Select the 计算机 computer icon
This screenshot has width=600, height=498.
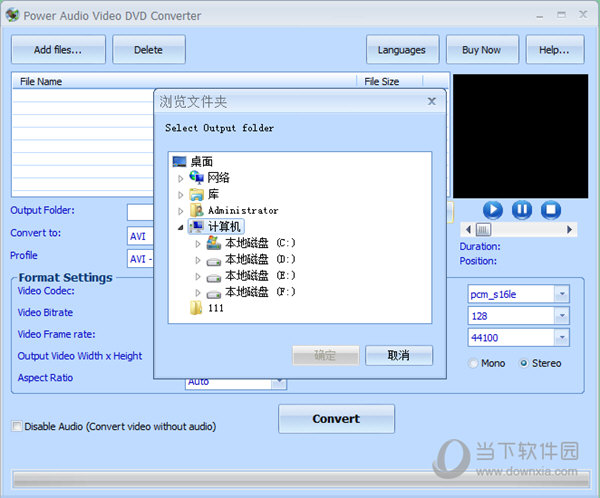(197, 227)
